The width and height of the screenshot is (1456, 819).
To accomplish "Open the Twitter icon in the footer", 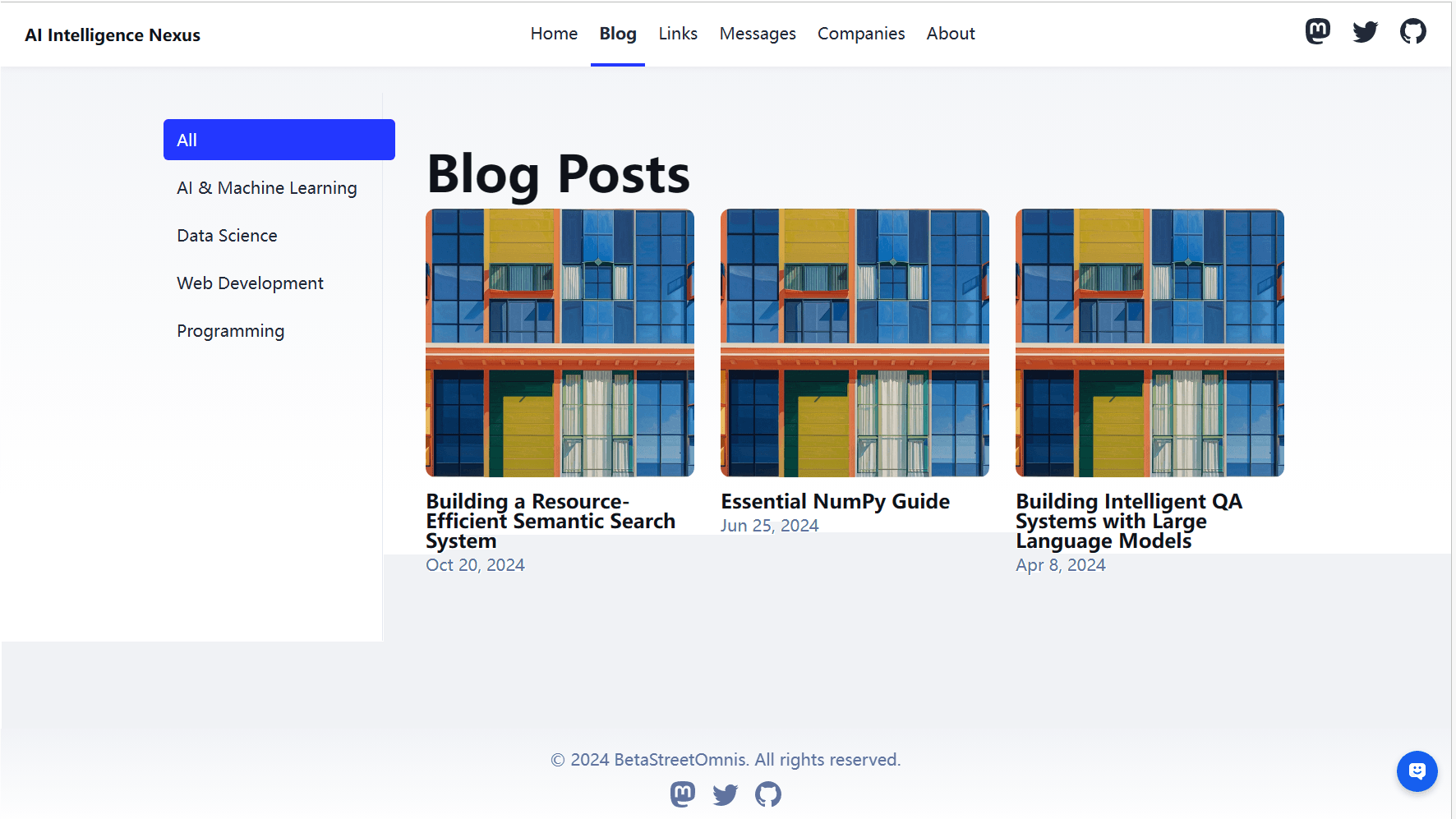I will 726,794.
